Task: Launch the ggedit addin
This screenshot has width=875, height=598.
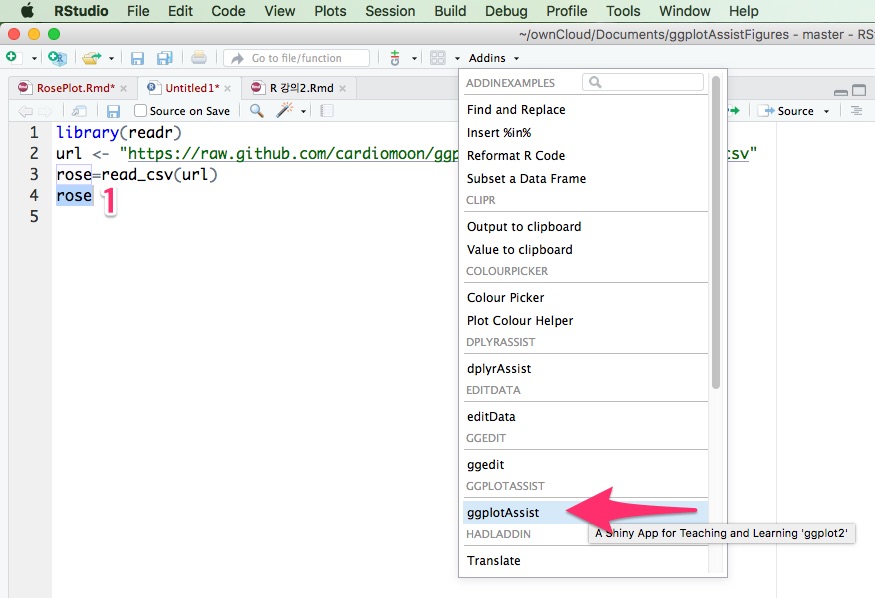Action: 585,464
